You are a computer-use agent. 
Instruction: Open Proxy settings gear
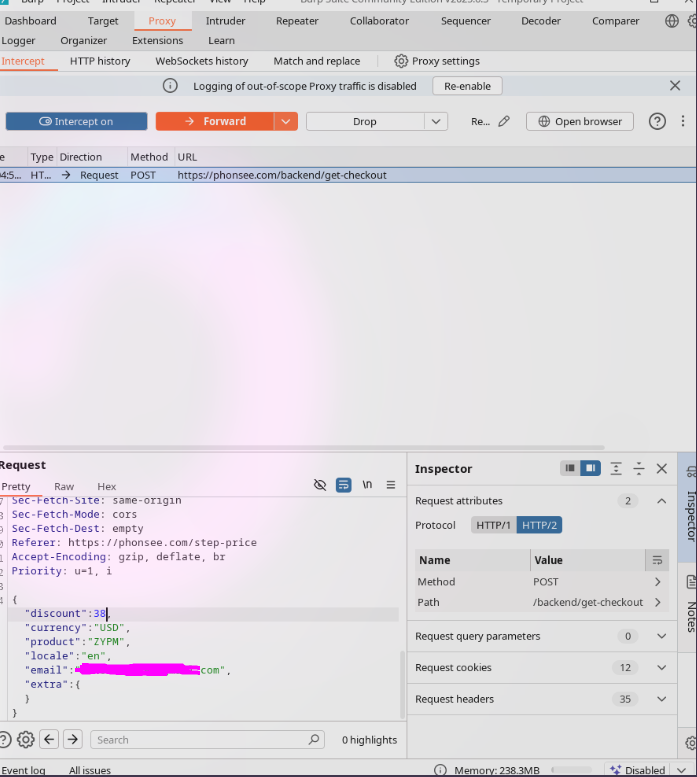pyautogui.click(x=401, y=61)
